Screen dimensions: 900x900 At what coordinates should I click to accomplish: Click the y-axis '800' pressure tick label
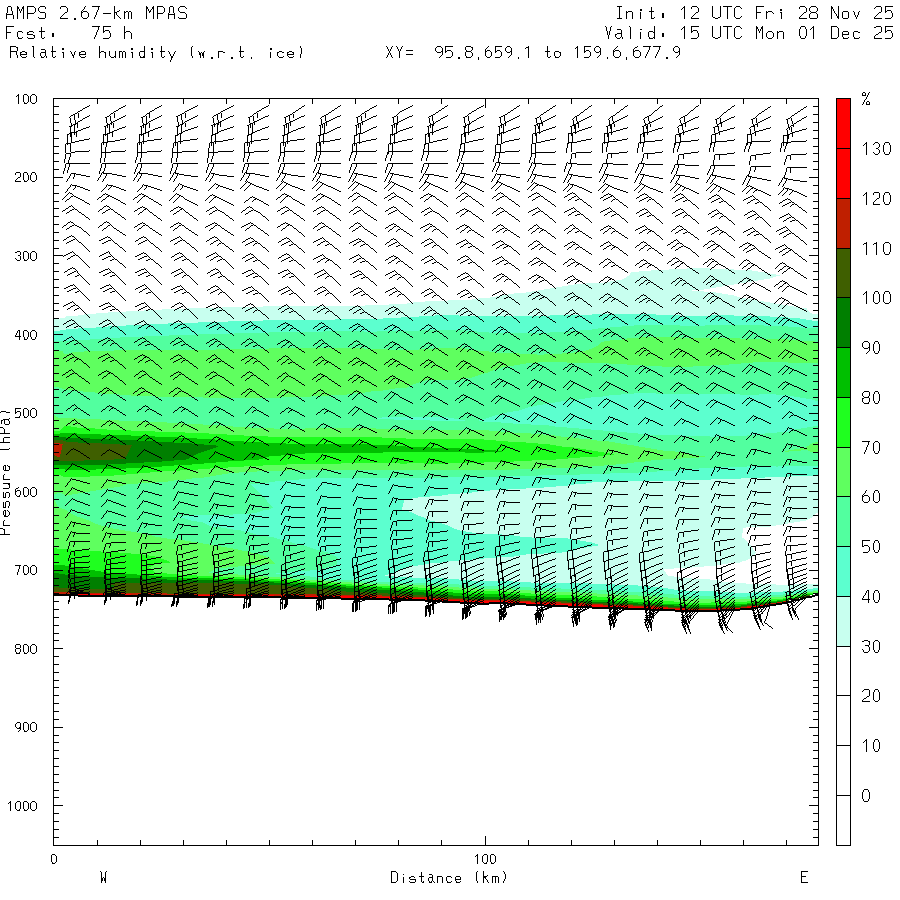[x=26, y=649]
